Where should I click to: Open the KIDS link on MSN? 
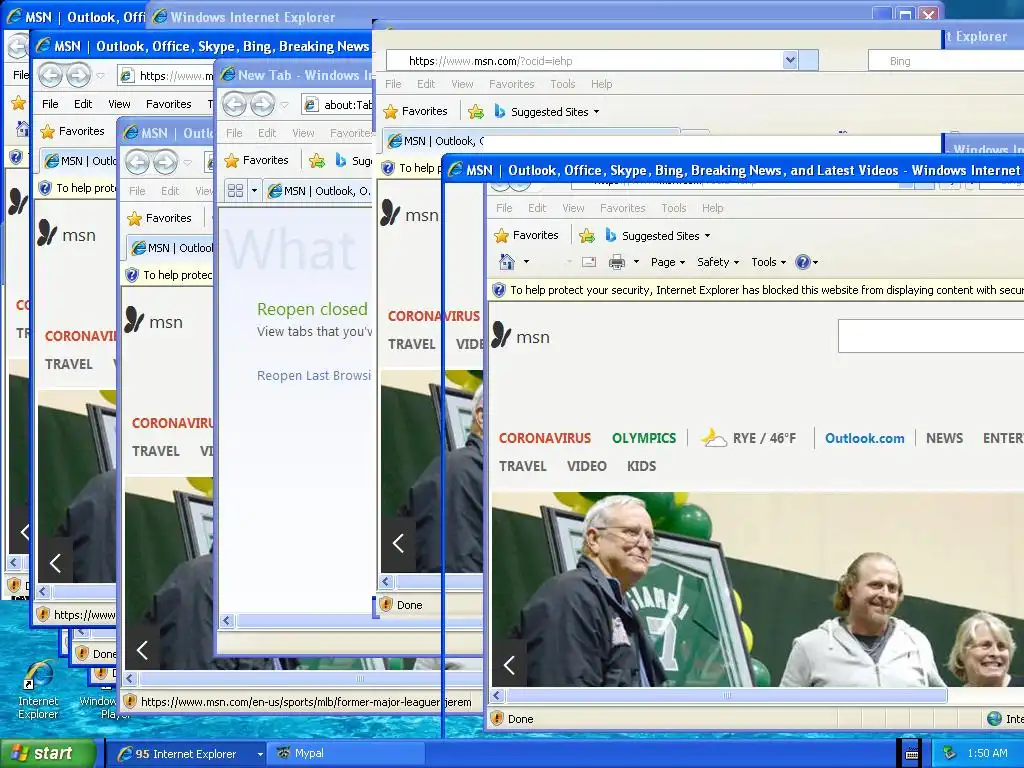point(641,466)
